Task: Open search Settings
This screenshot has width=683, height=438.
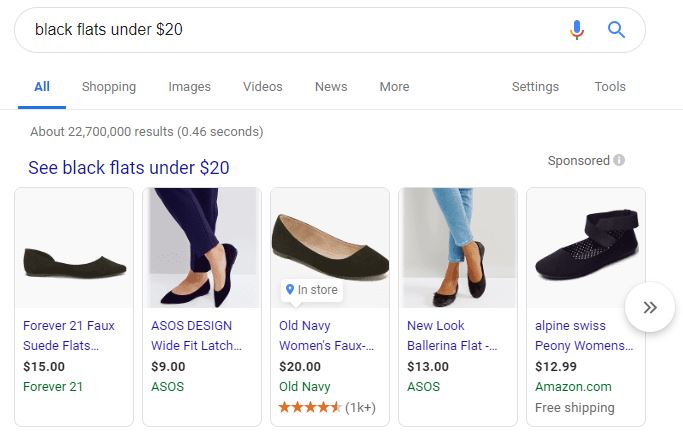Action: [535, 87]
